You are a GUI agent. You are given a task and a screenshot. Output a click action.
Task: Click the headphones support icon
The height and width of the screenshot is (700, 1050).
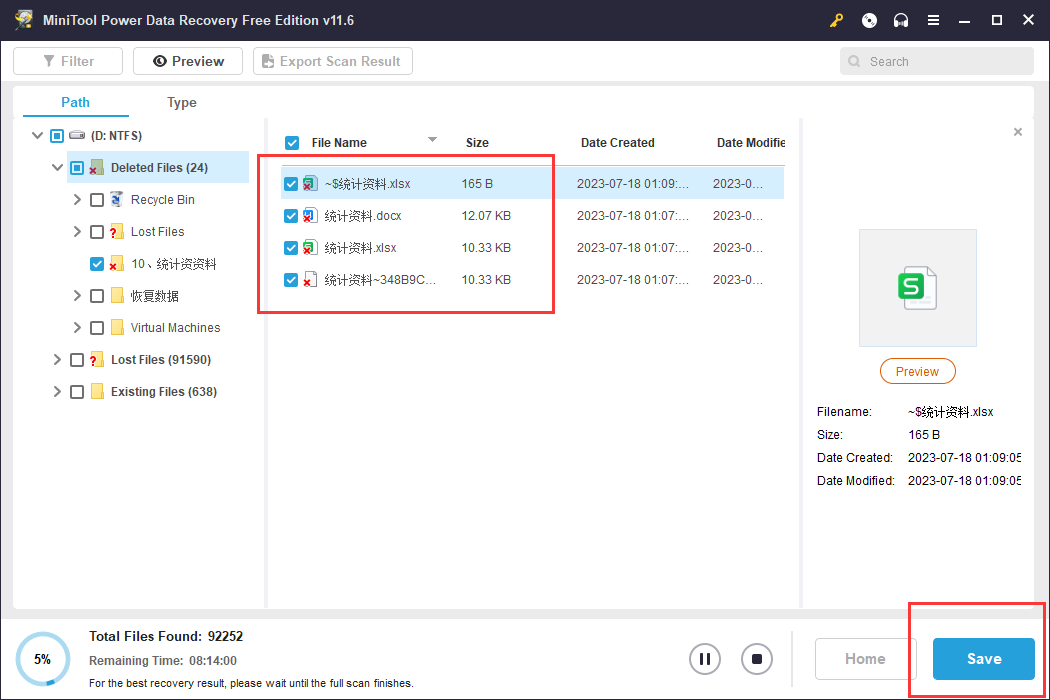tap(901, 20)
